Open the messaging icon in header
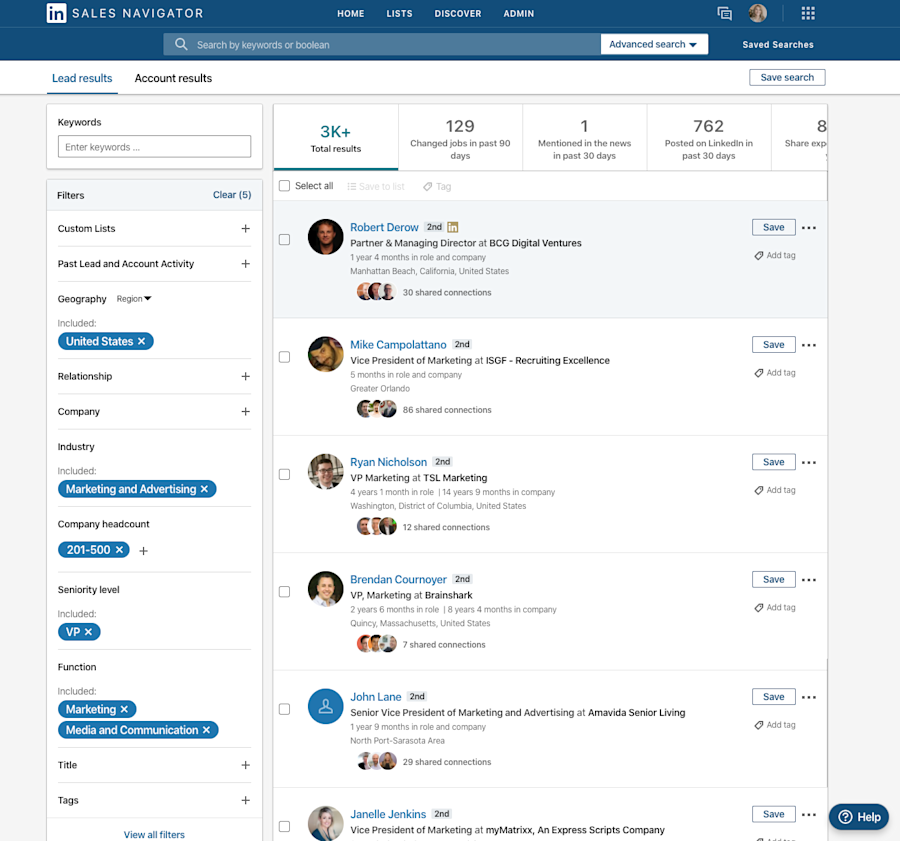Viewport: 900px width, 841px height. coord(724,13)
